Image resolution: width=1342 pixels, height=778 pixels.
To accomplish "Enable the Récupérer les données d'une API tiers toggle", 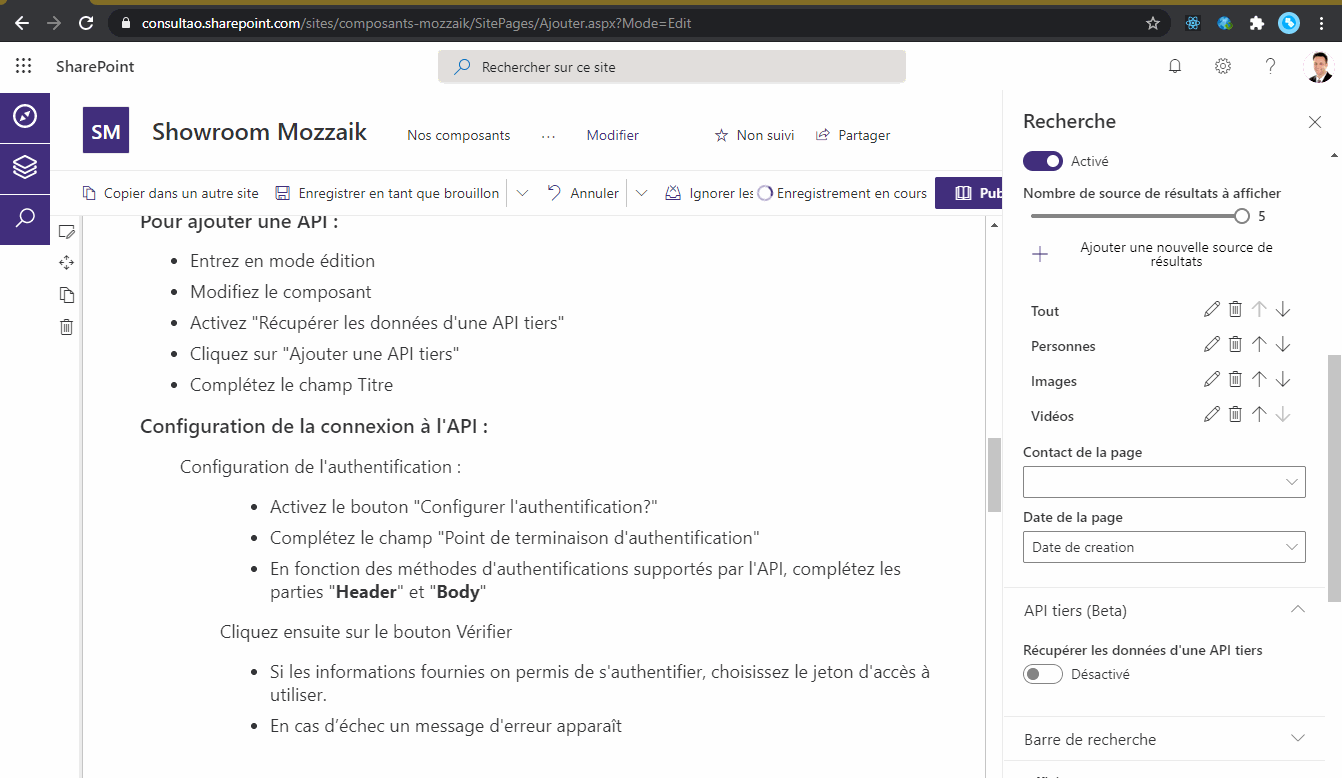I will (1043, 674).
